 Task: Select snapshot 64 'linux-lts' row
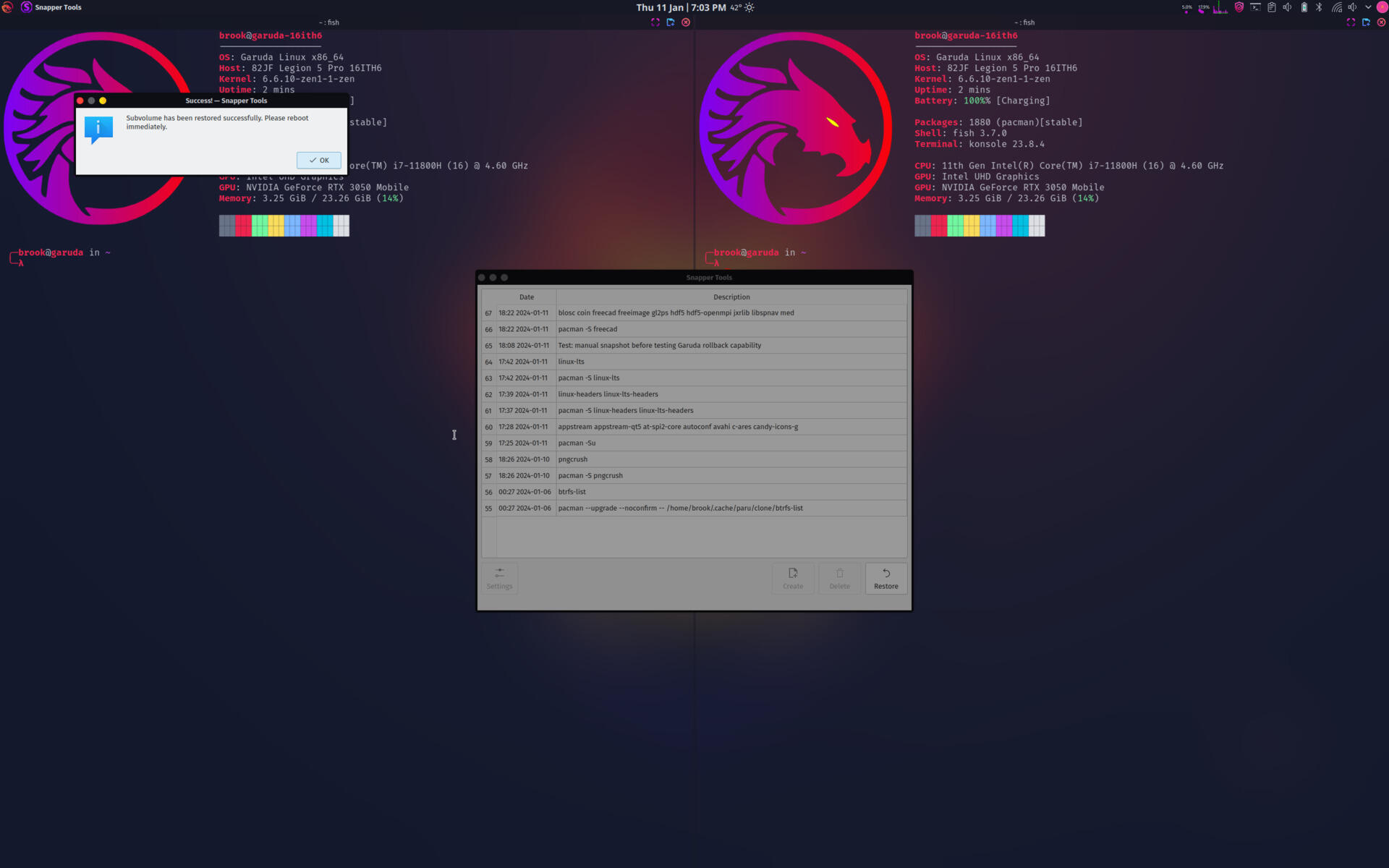[x=694, y=362]
